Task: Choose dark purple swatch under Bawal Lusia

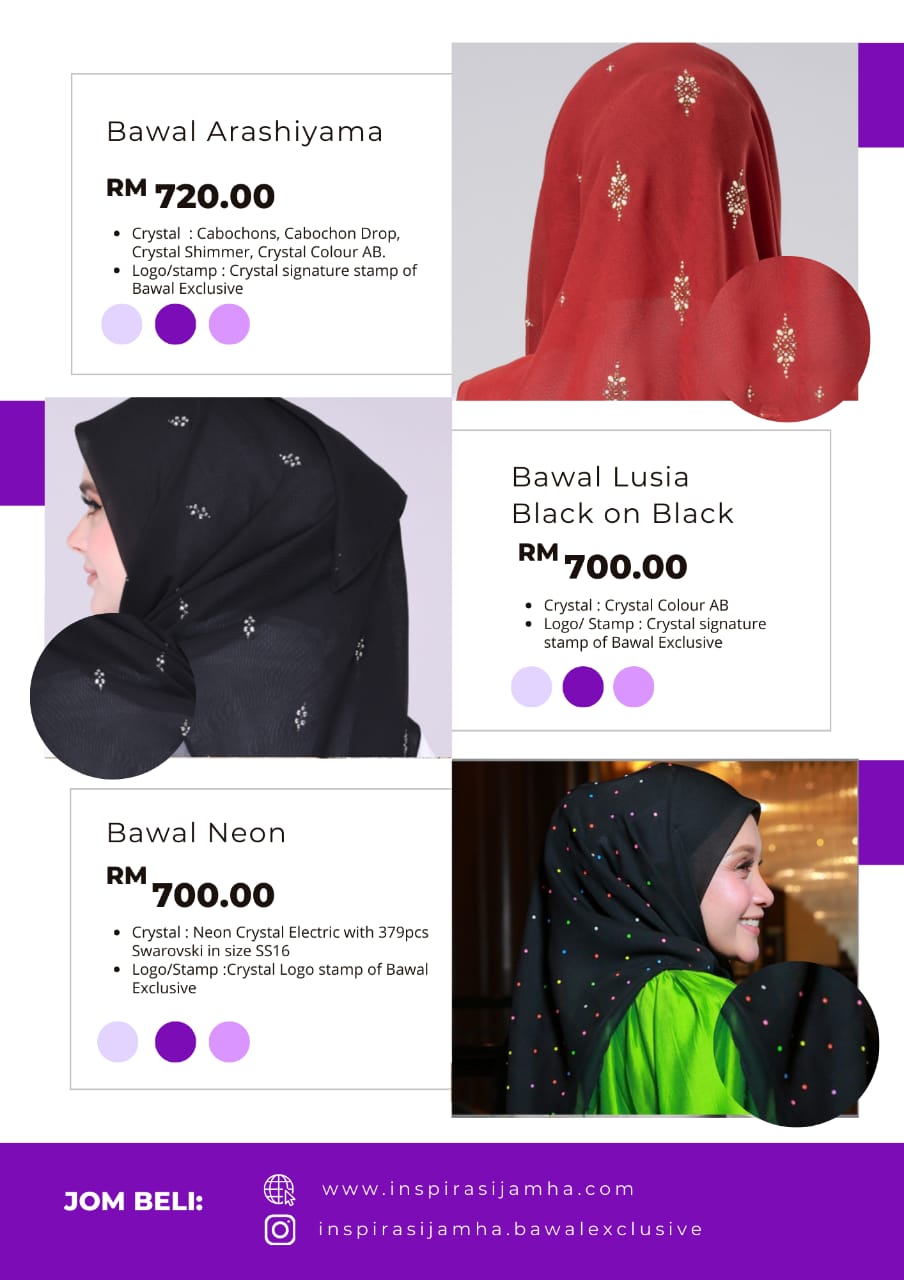Action: (x=583, y=687)
